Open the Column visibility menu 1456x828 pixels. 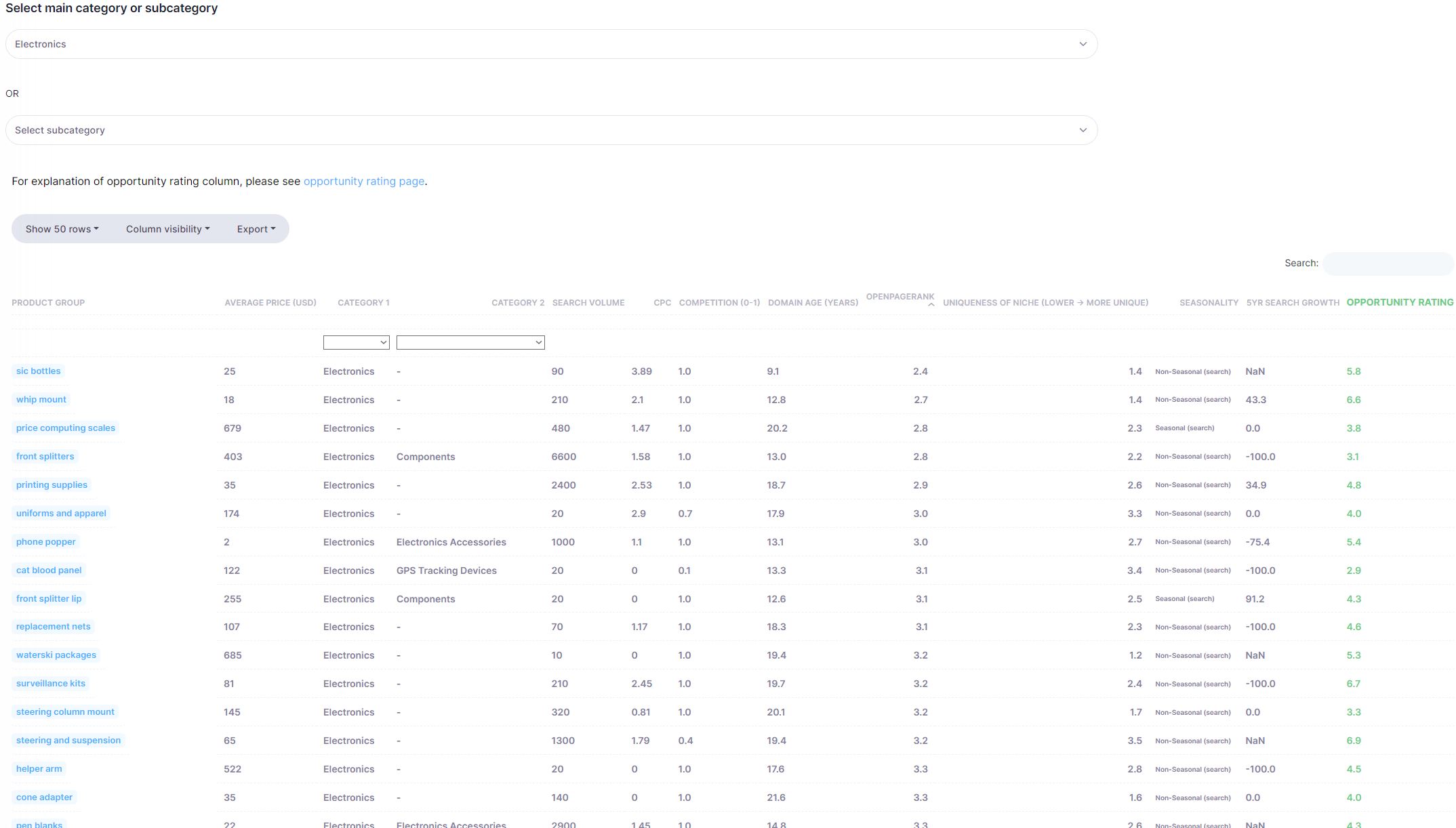(167, 229)
